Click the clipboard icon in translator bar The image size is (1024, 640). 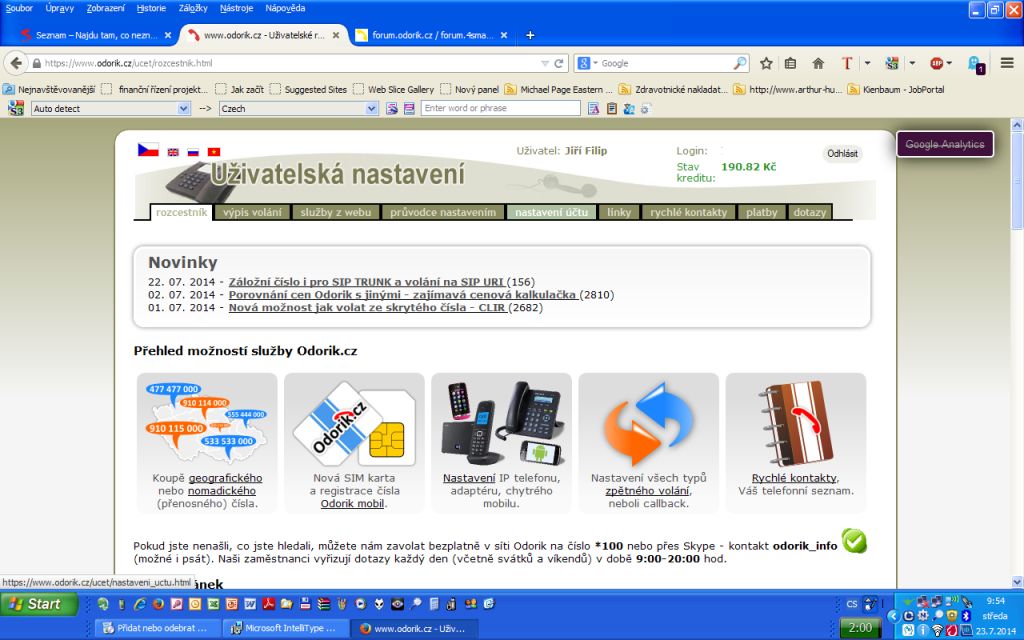611,108
